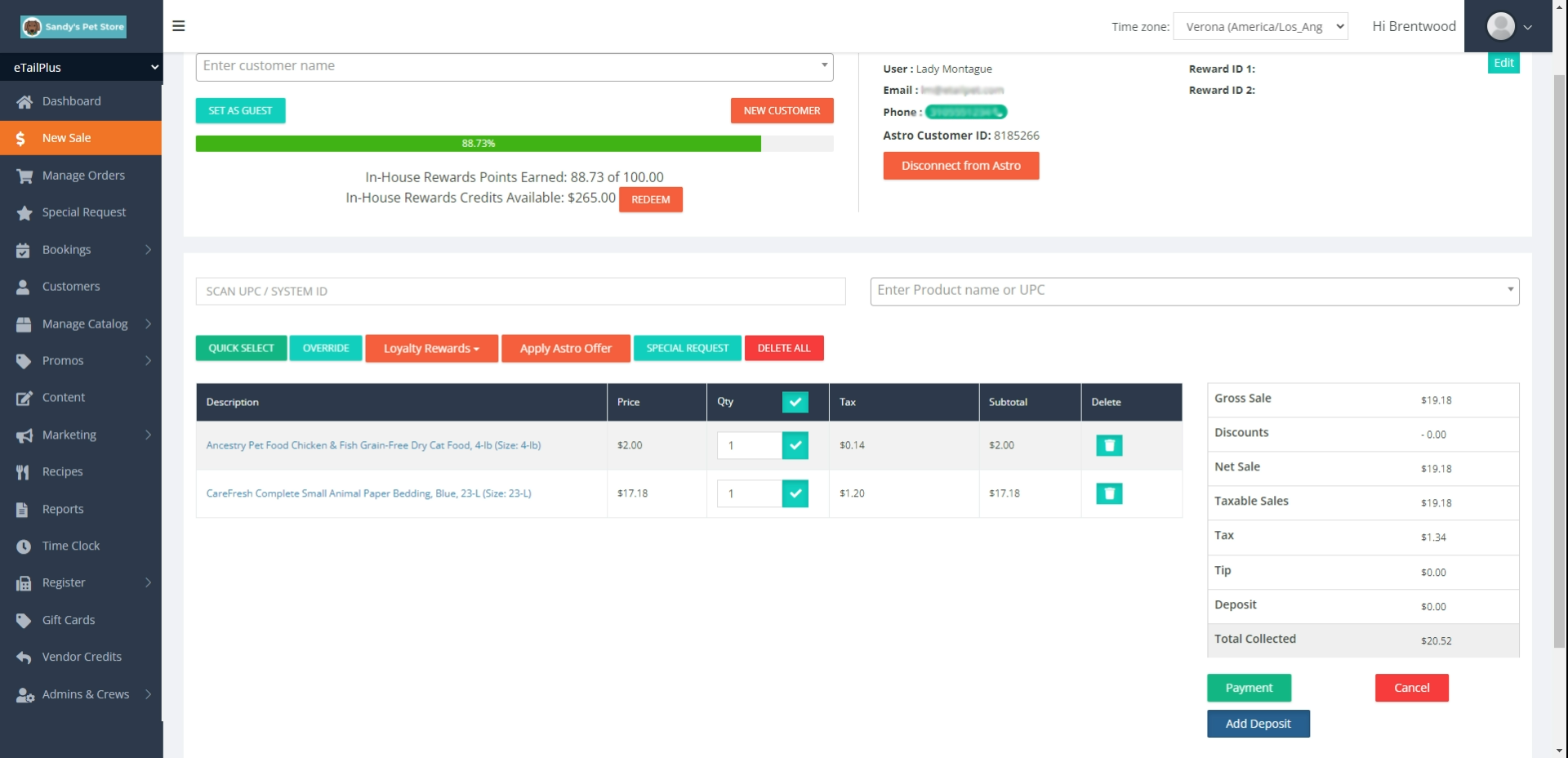
Task: Open Time Clock via the clock icon
Action: tap(24, 546)
